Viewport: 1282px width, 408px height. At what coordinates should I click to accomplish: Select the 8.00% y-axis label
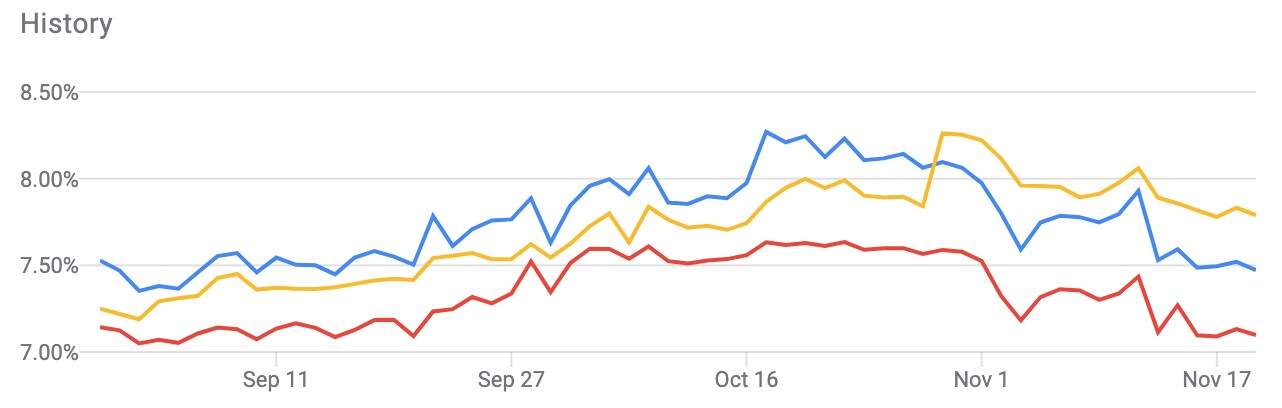coord(50,180)
